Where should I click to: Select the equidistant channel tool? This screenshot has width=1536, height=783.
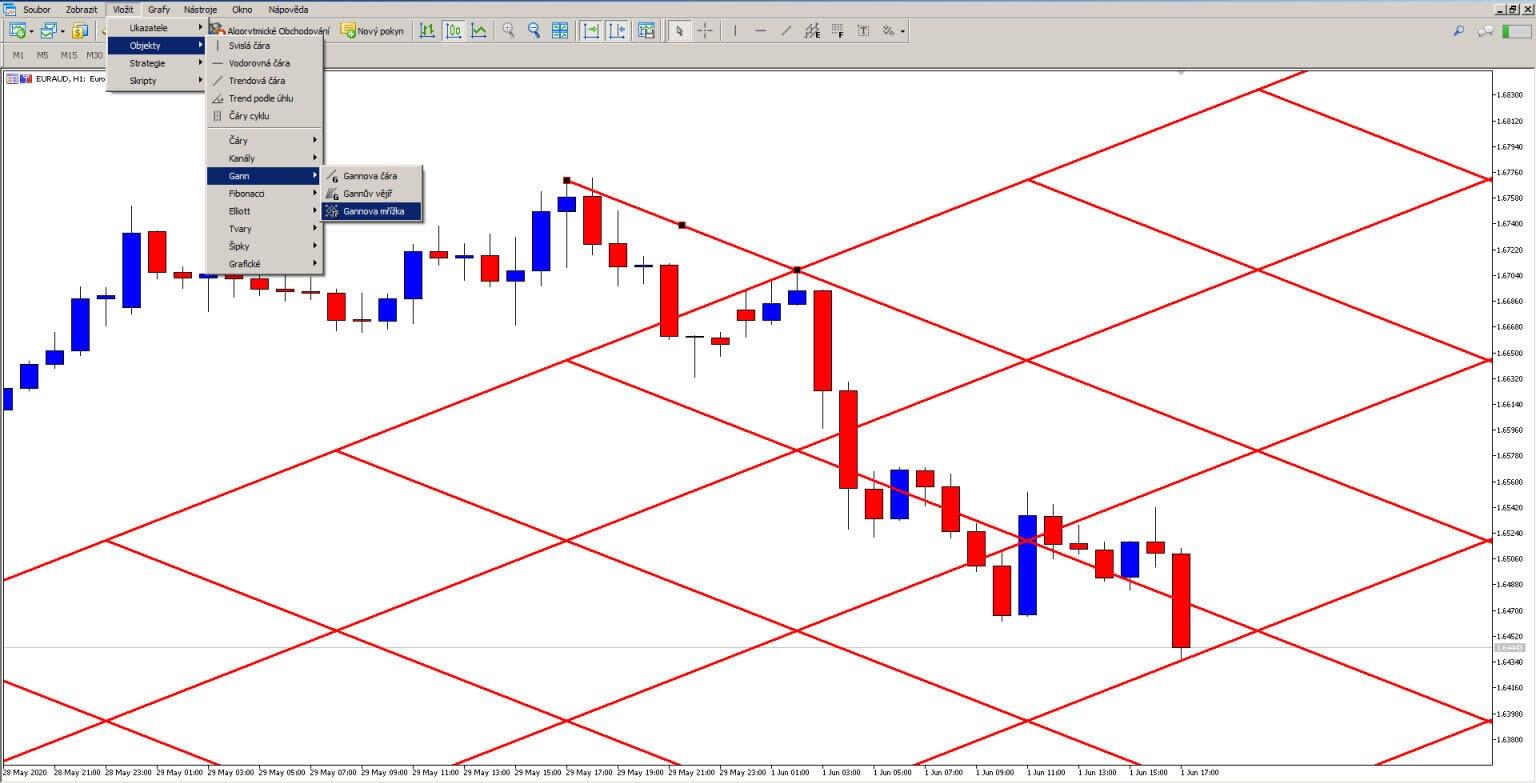[x=811, y=31]
